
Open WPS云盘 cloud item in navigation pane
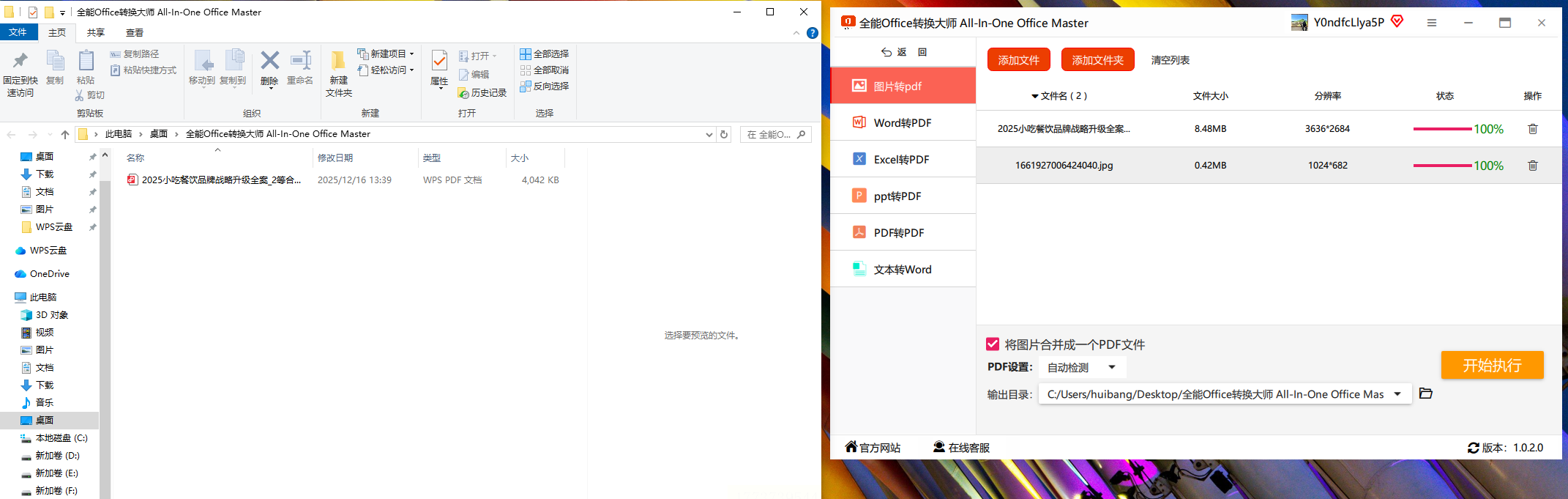coord(48,250)
